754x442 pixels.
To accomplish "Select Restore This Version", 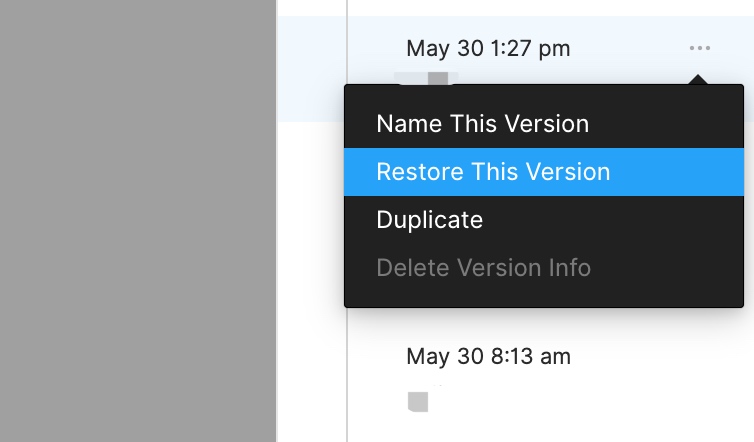I will click(544, 172).
